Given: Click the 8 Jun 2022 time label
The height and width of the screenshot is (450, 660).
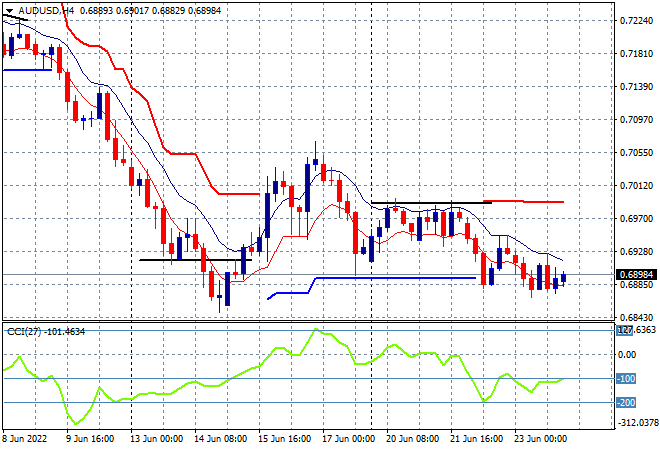Looking at the screenshot, I should 25,439.
